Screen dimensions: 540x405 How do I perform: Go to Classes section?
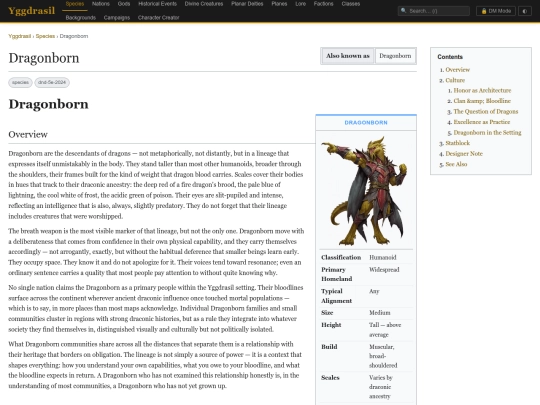(351, 4)
